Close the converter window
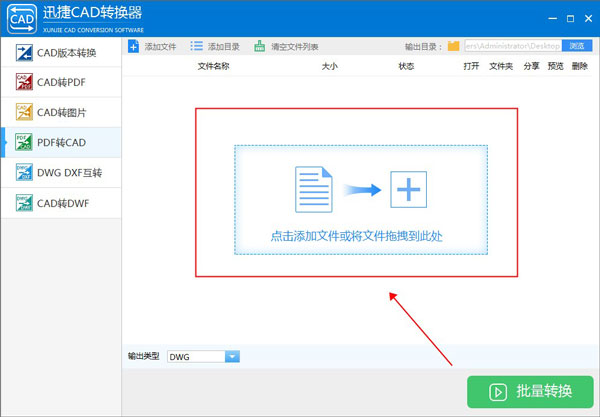 (x=589, y=18)
